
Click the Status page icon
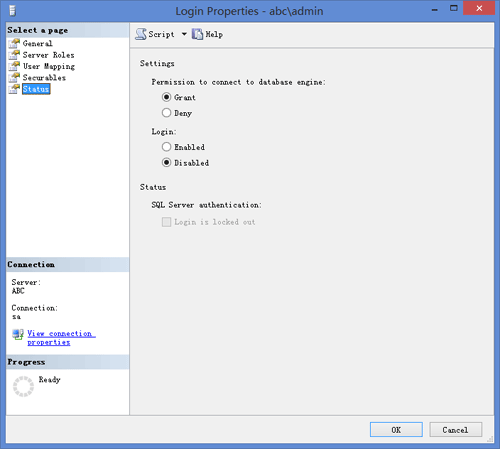pyautogui.click(x=14, y=89)
